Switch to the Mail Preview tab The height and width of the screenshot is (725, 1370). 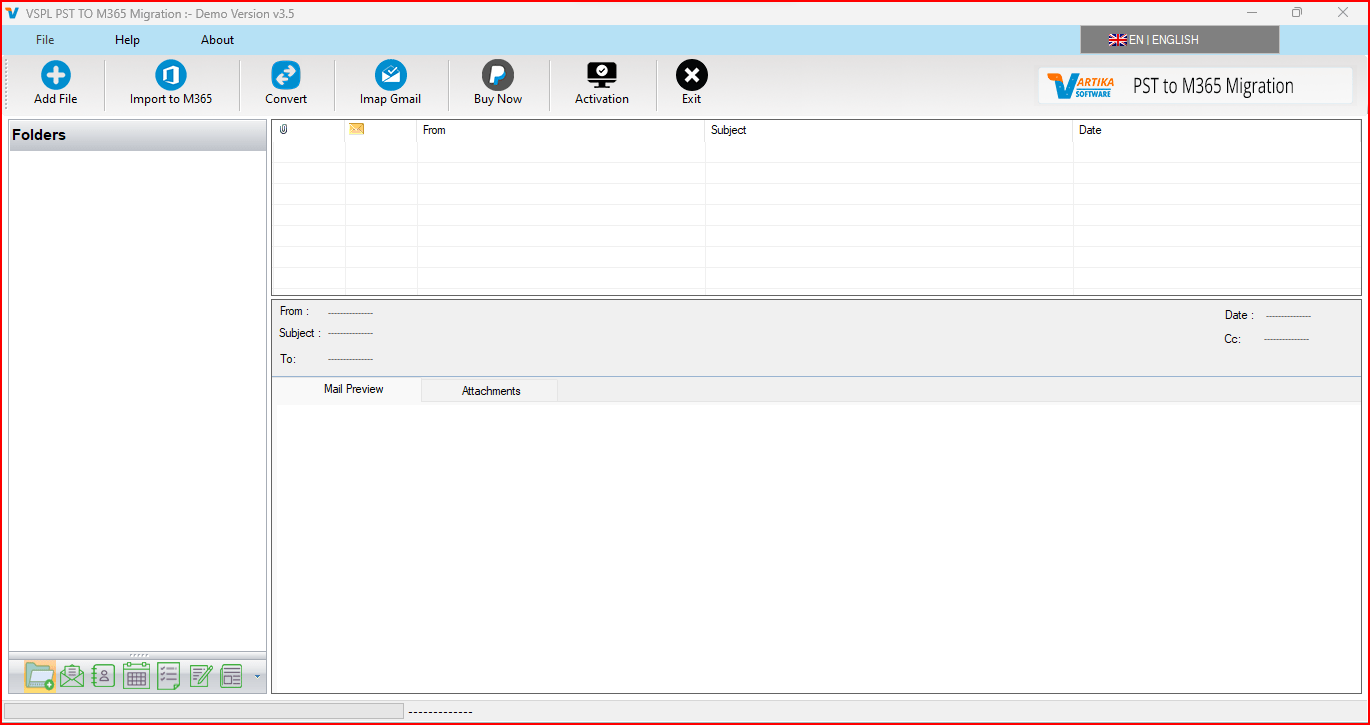[x=354, y=389]
